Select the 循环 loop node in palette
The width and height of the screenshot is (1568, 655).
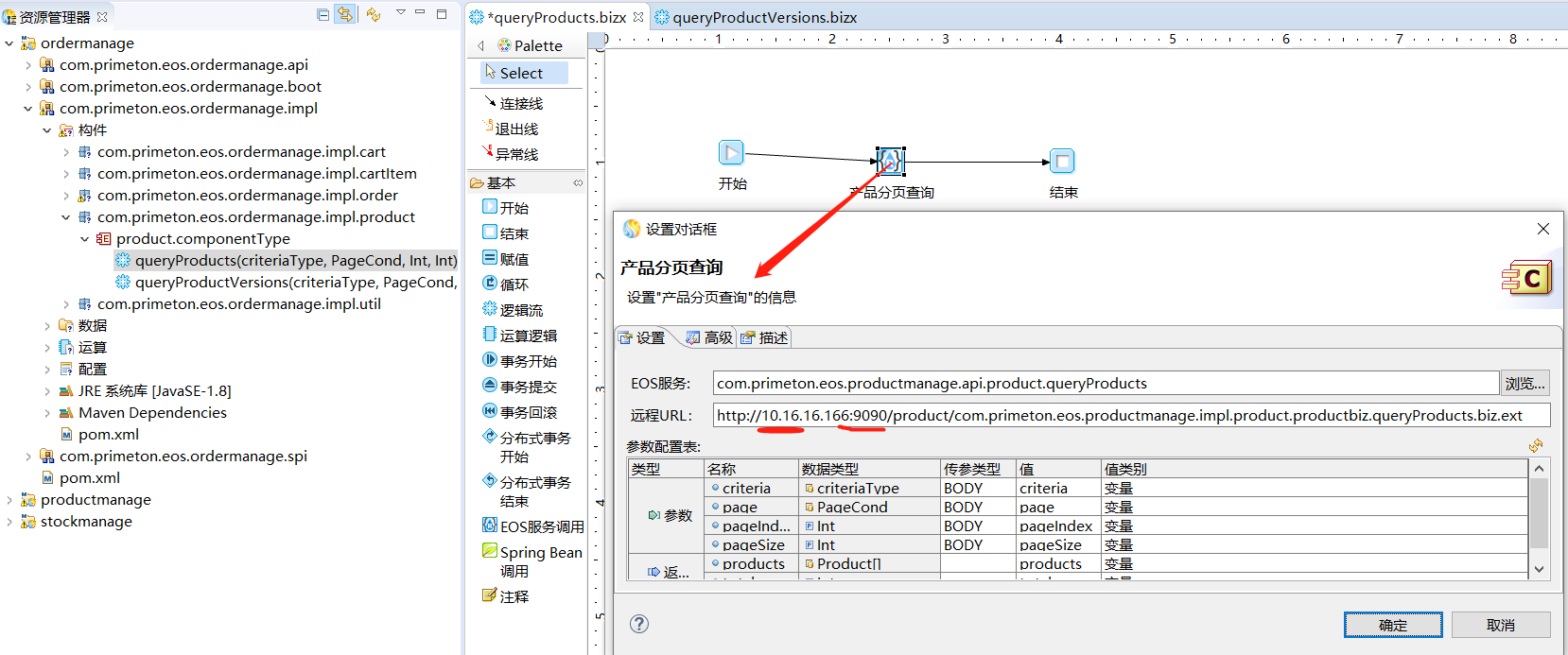(514, 284)
